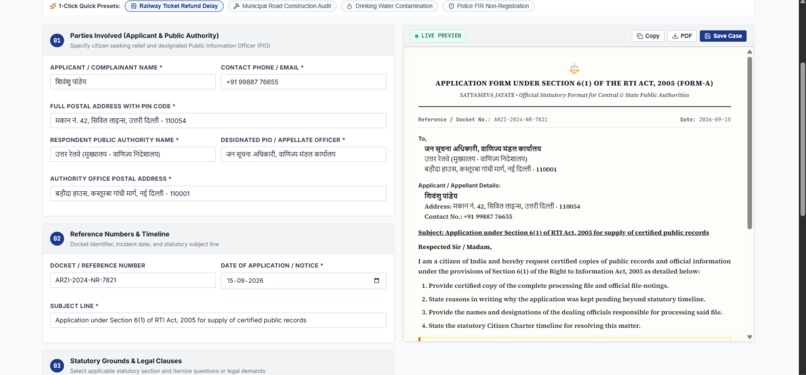Click the Contact Phone / Email field

click(303, 82)
